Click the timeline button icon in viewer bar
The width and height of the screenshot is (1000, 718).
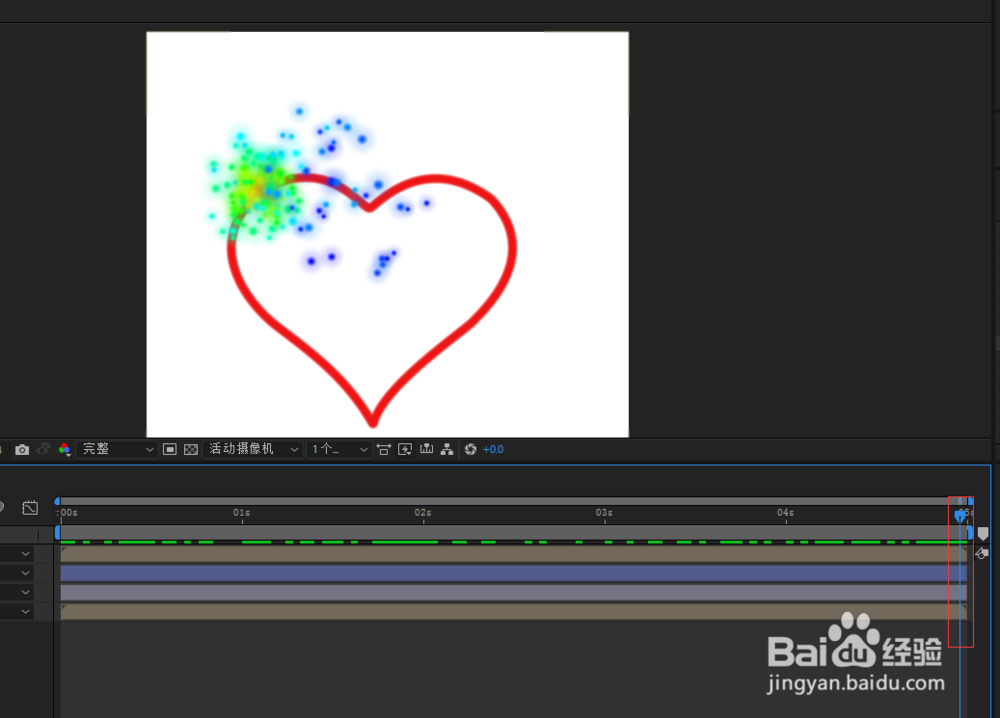pos(427,450)
